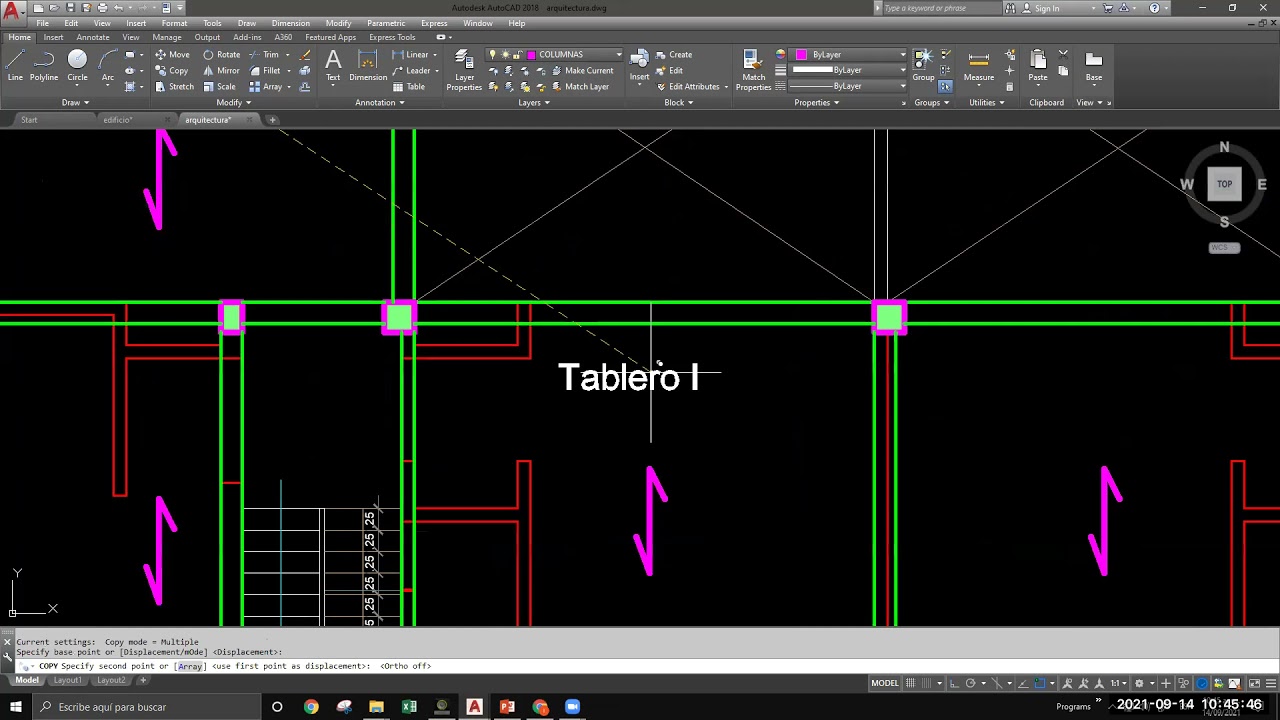
Task: Toggle grid display in status bar
Action: click(x=910, y=683)
